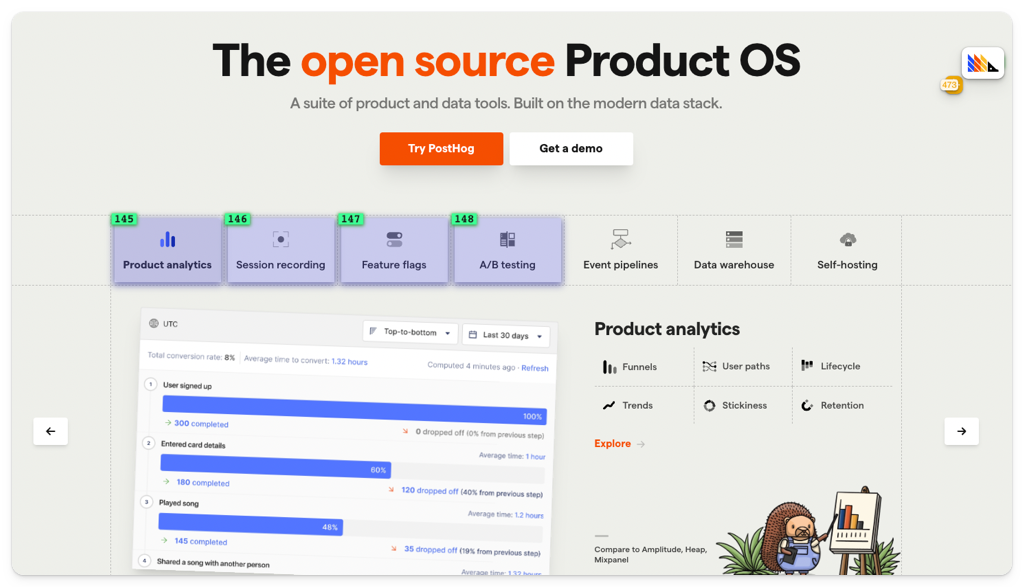
Task: Go to the next slide arrow
Action: pos(961,431)
